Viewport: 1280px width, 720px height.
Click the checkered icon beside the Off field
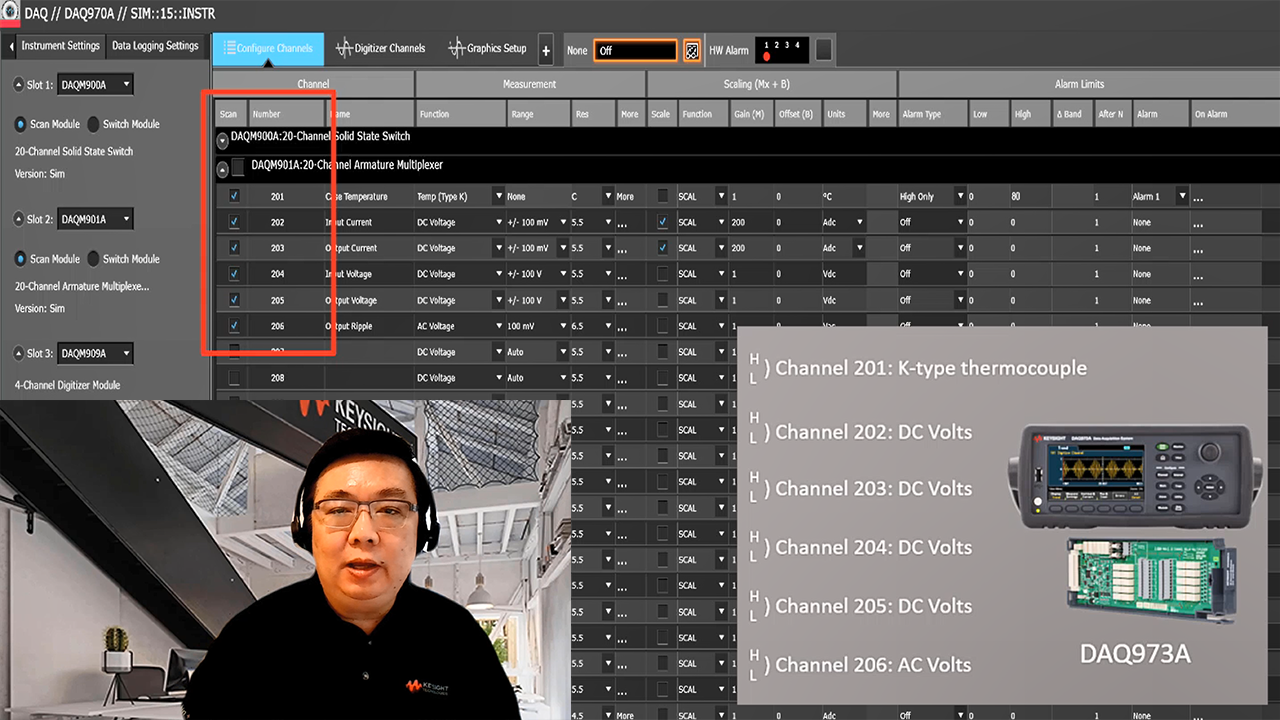point(692,49)
